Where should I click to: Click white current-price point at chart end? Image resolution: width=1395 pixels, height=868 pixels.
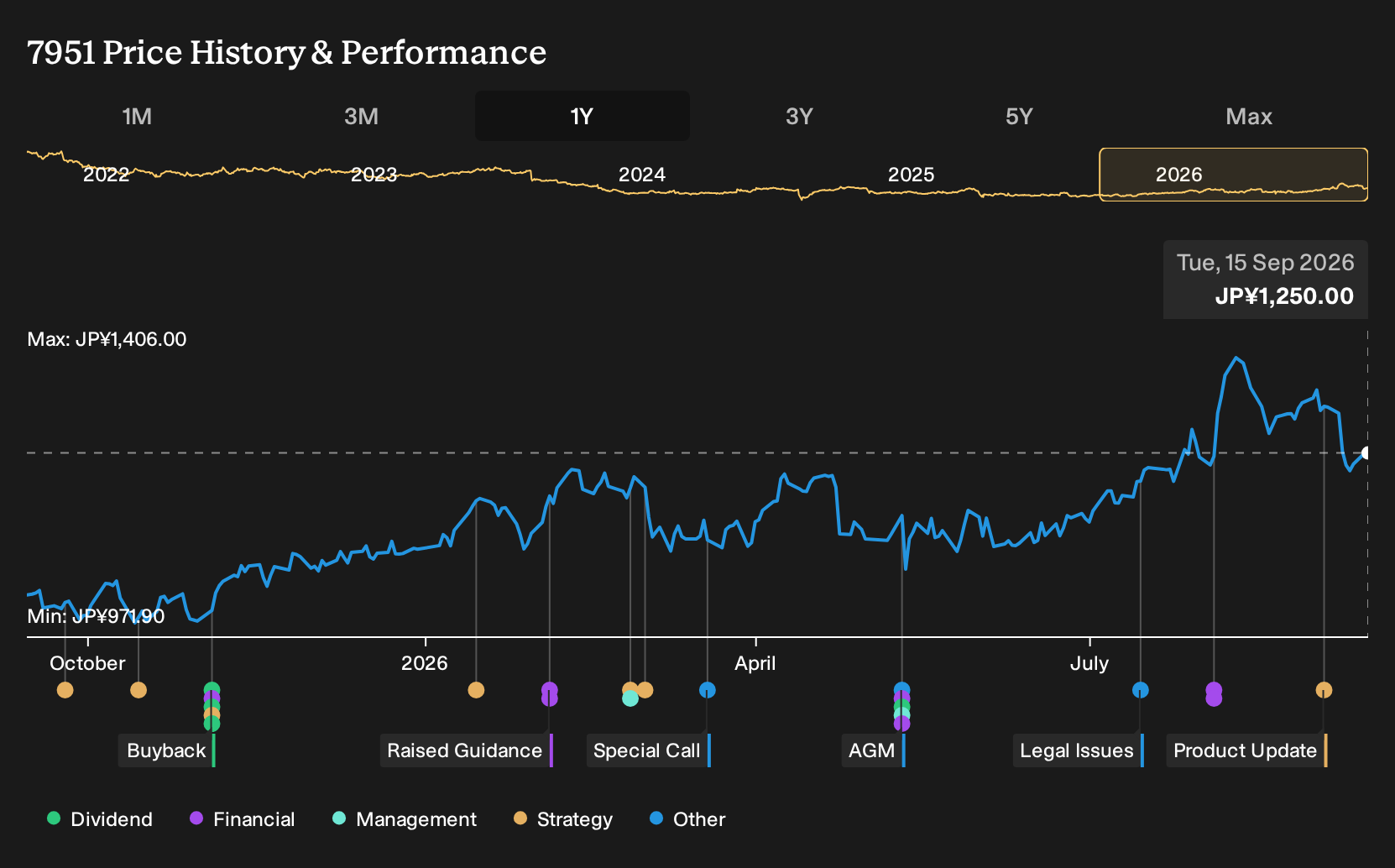[x=1366, y=453]
